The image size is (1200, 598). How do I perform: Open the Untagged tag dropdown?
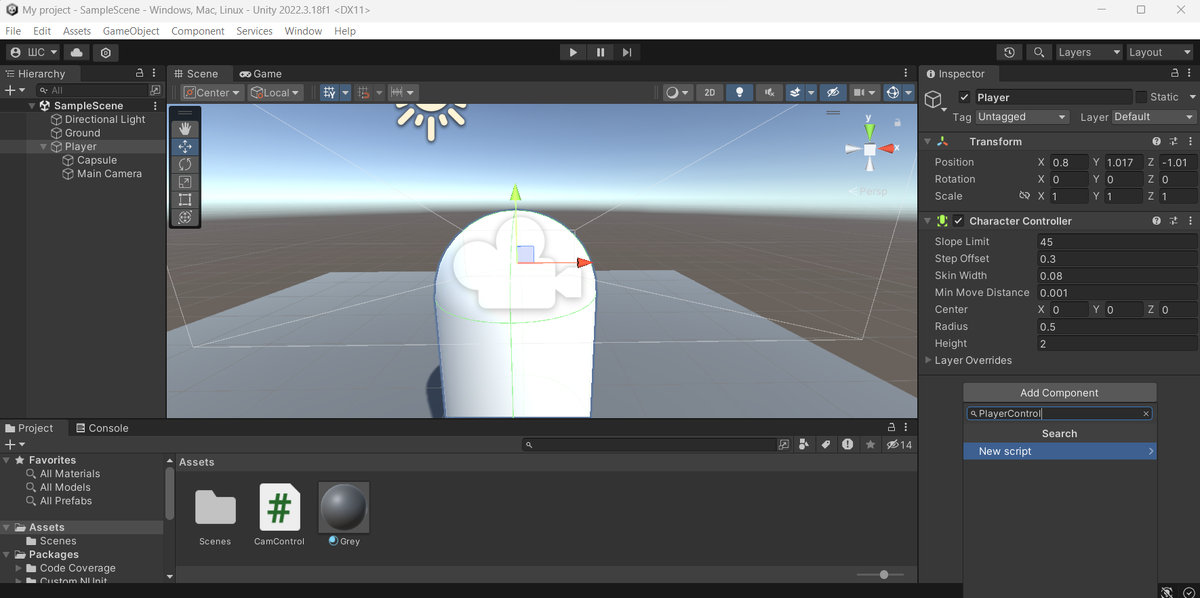pos(1022,116)
